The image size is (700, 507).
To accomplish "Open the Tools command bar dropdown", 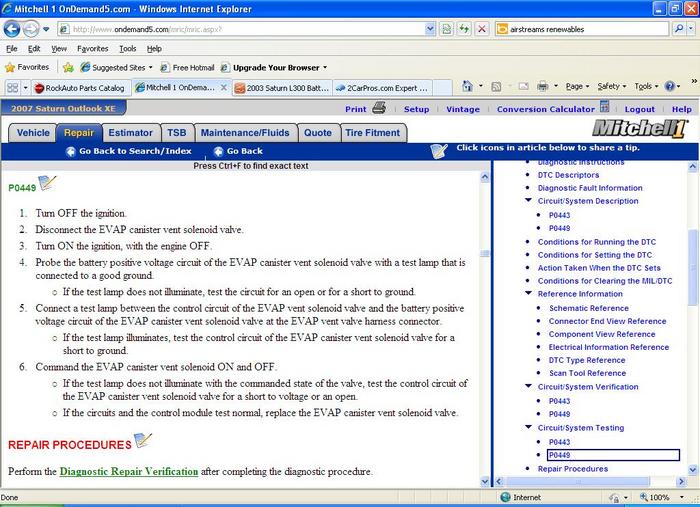I will click(646, 87).
